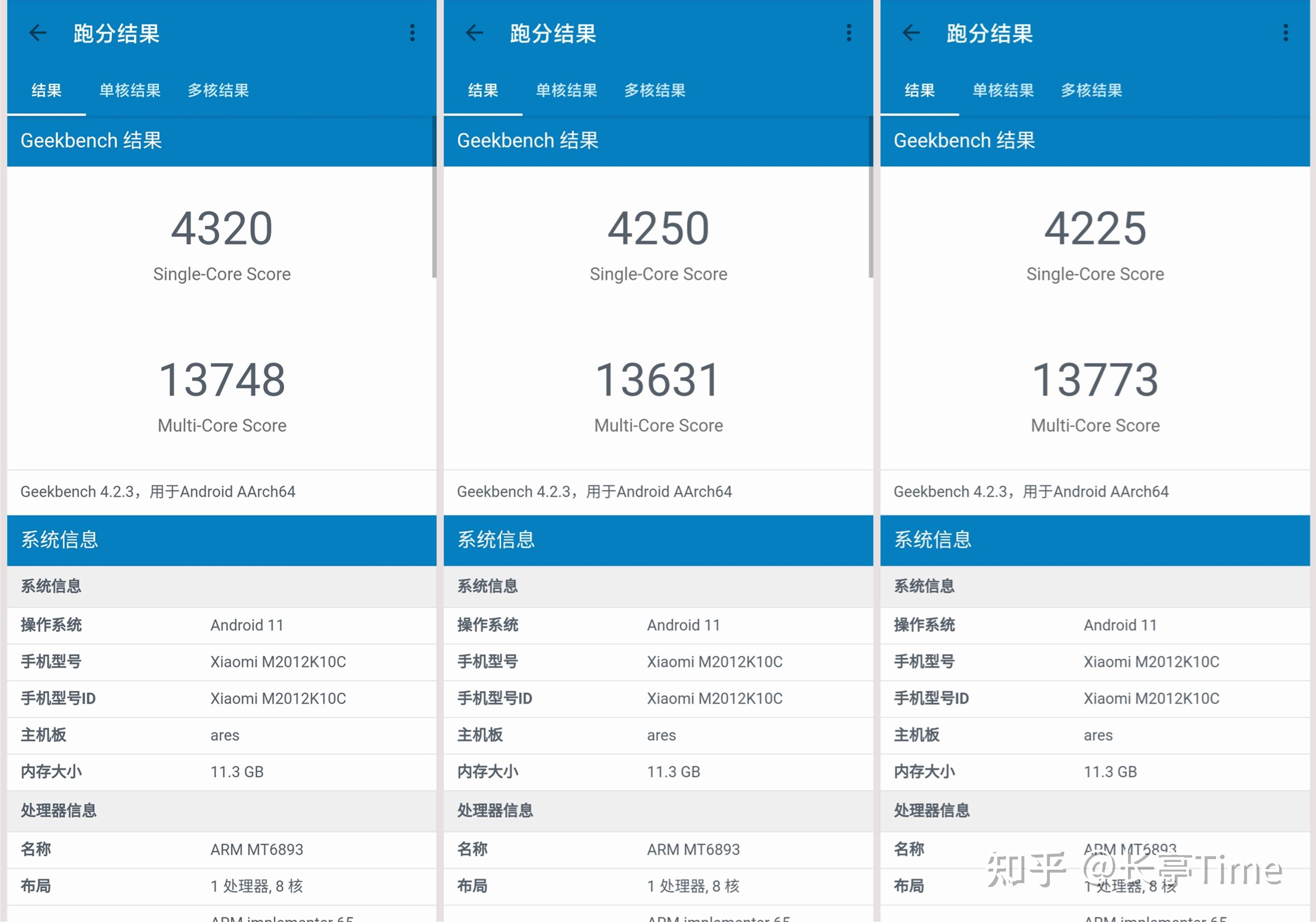Tap back arrow in the 4320-score panel
This screenshot has height=922, width=1316.
tap(38, 33)
